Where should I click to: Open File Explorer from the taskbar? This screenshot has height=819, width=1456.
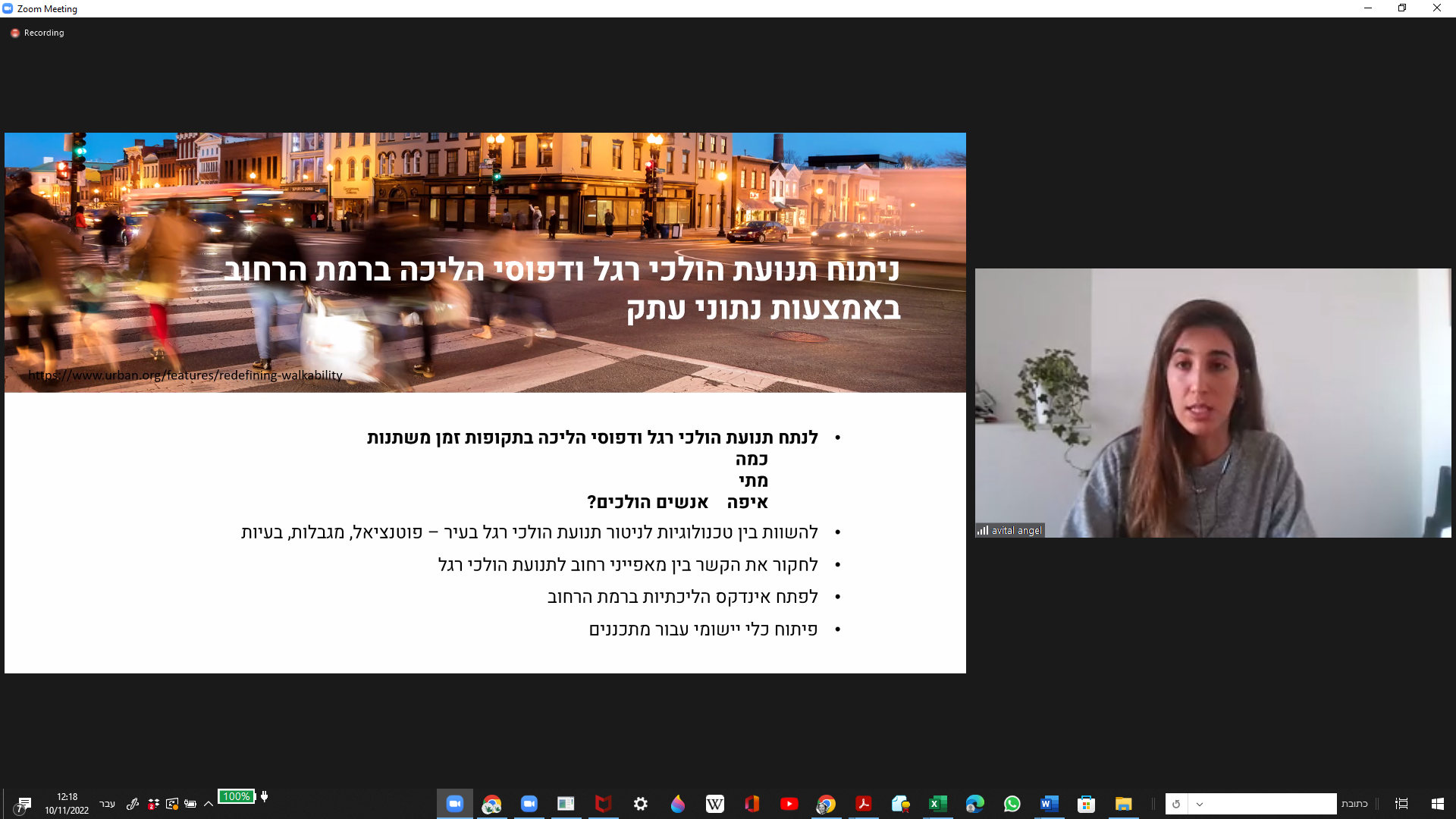(x=1123, y=804)
